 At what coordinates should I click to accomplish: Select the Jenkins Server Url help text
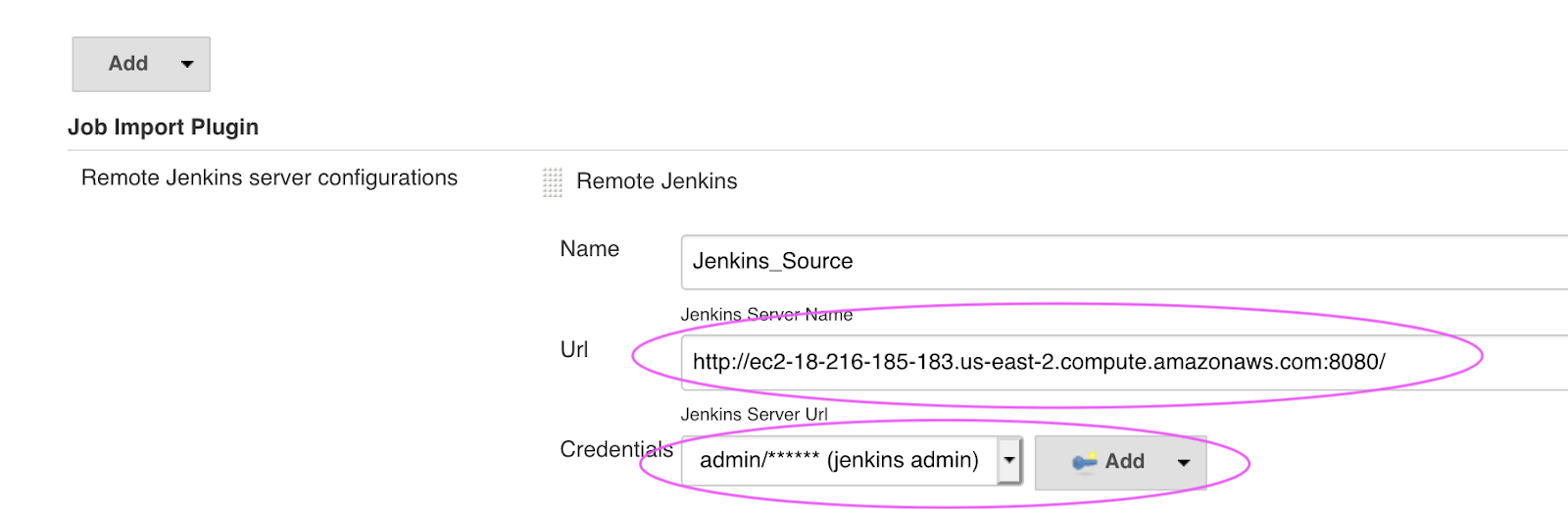pos(754,415)
